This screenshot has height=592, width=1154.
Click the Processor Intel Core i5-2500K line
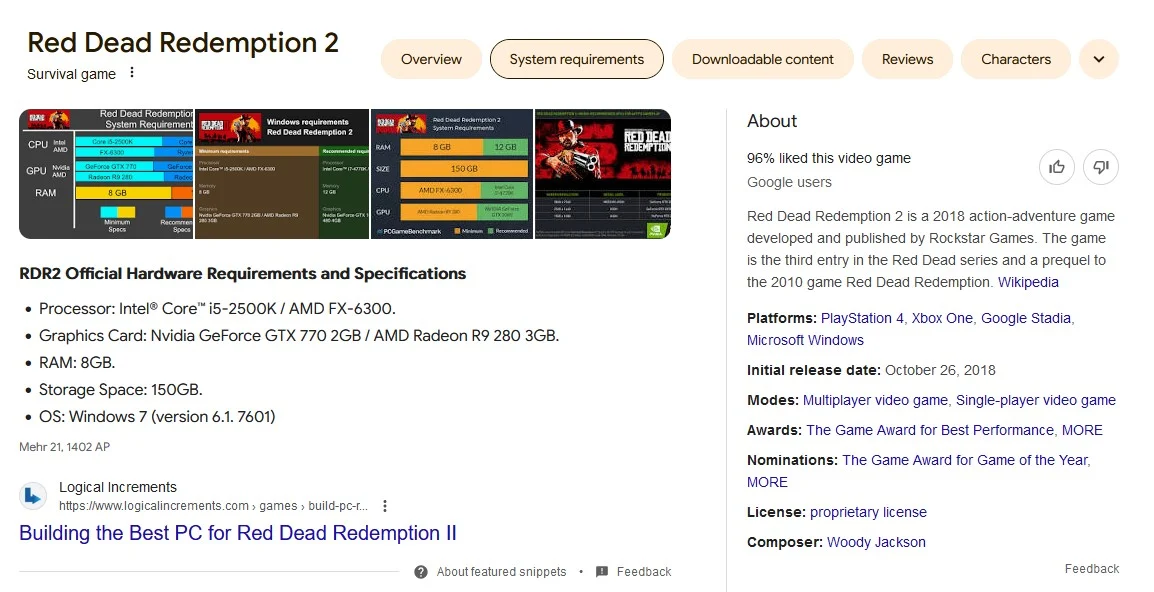point(217,309)
